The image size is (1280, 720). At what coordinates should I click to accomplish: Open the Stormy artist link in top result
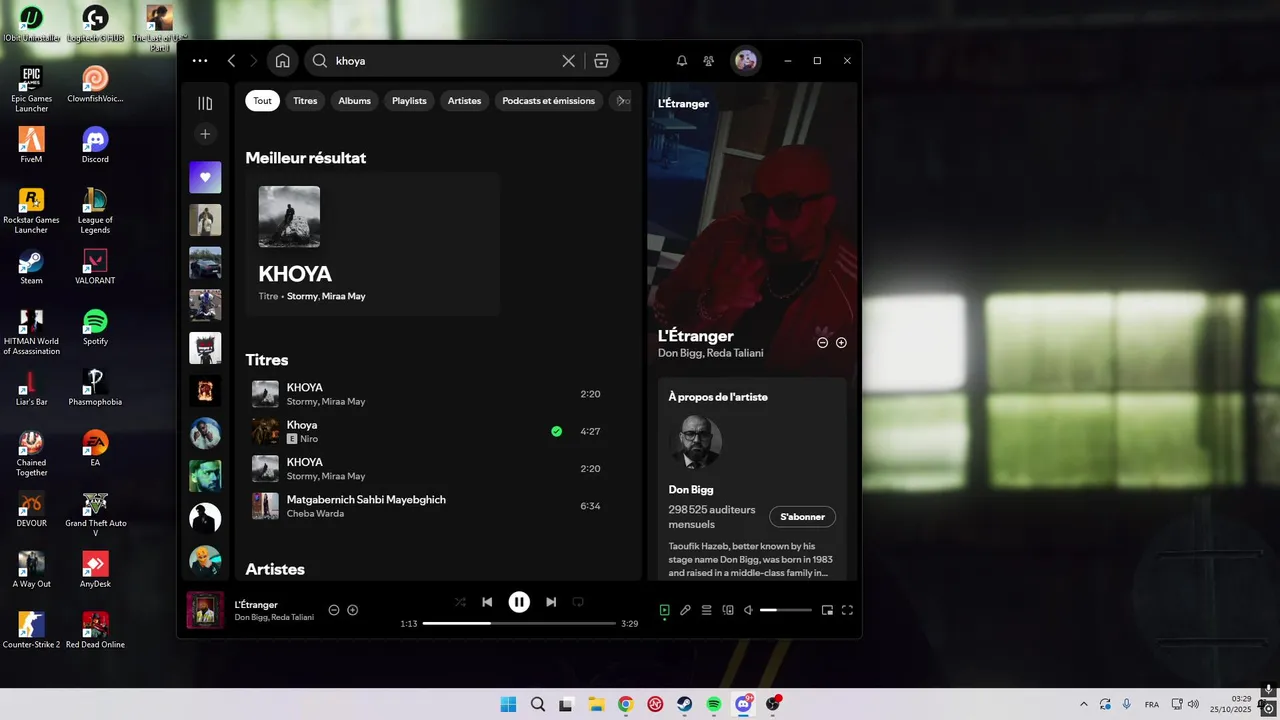[x=302, y=297]
